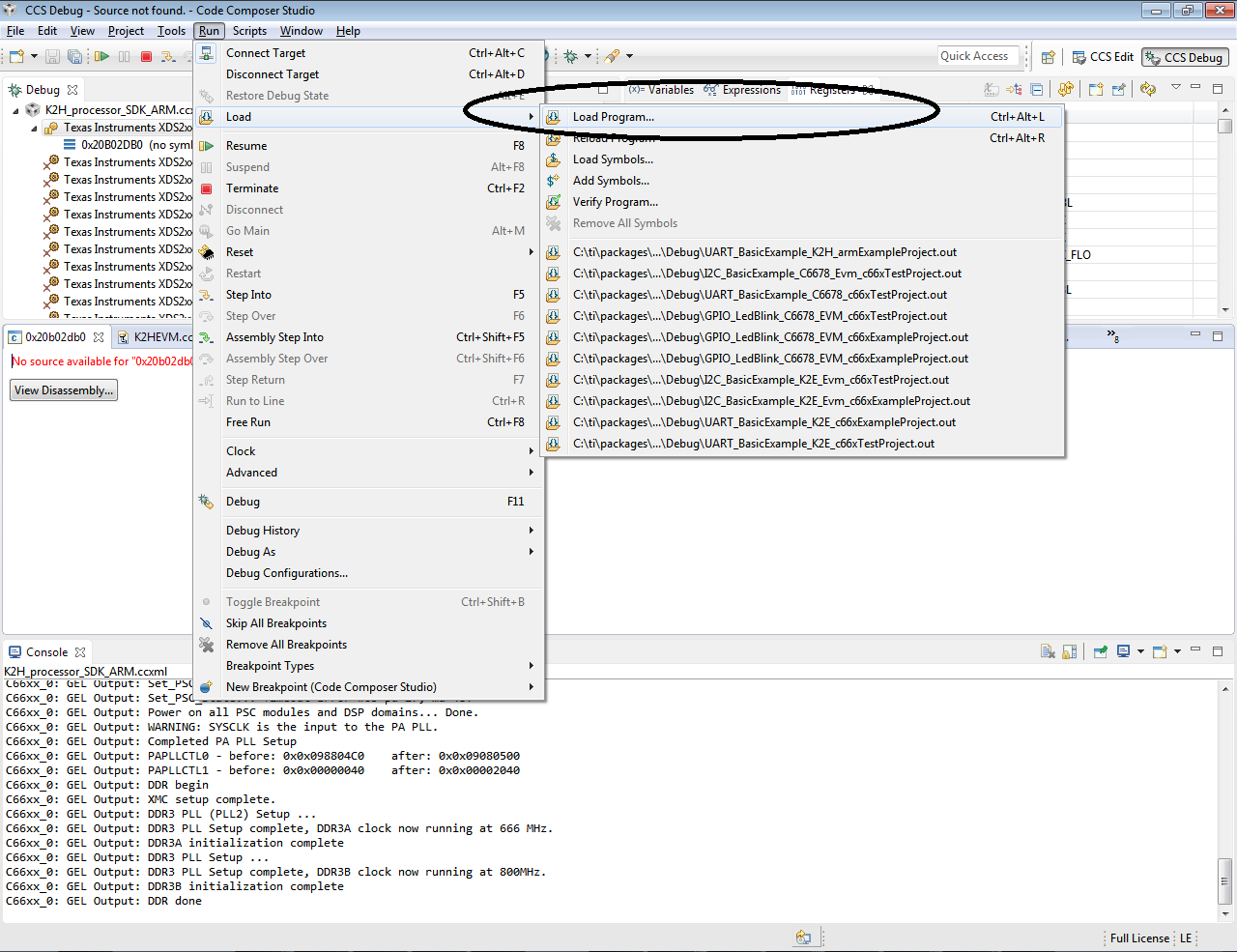Click the Resume green play icon
This screenshot has height=952, width=1237.
(101, 56)
